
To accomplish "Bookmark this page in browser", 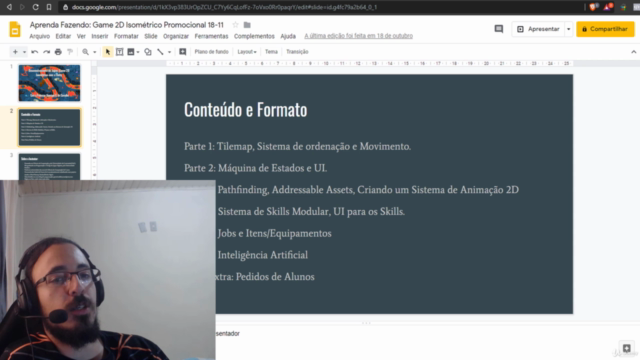I will (49, 7).
